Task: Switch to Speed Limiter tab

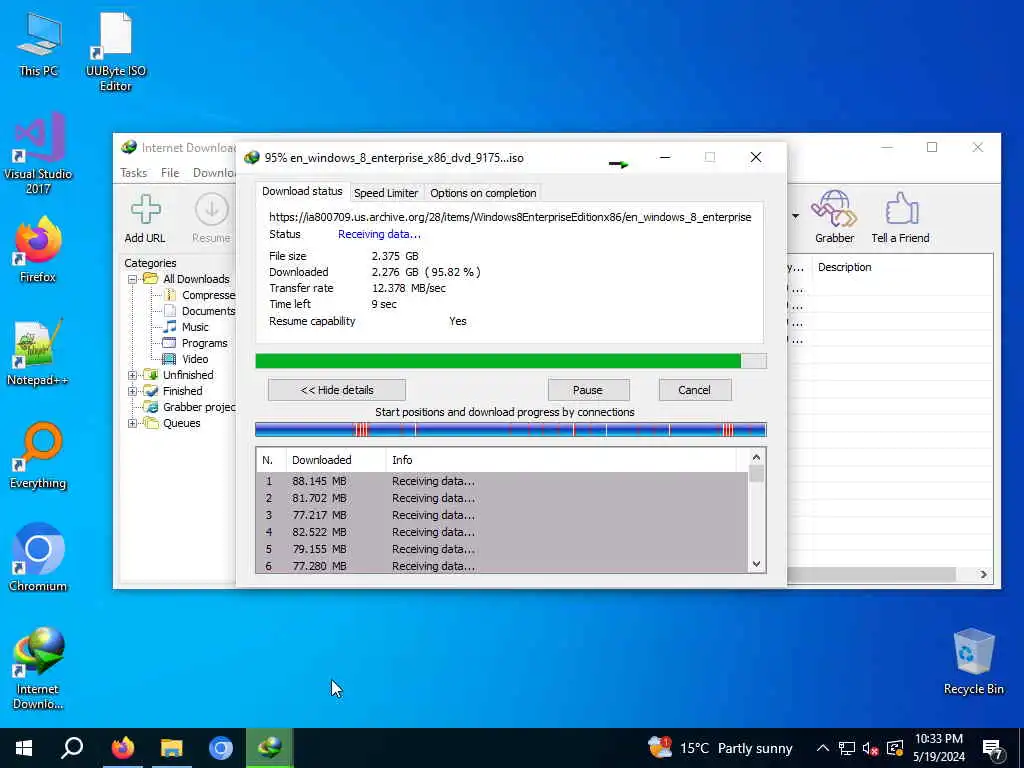Action: point(386,193)
